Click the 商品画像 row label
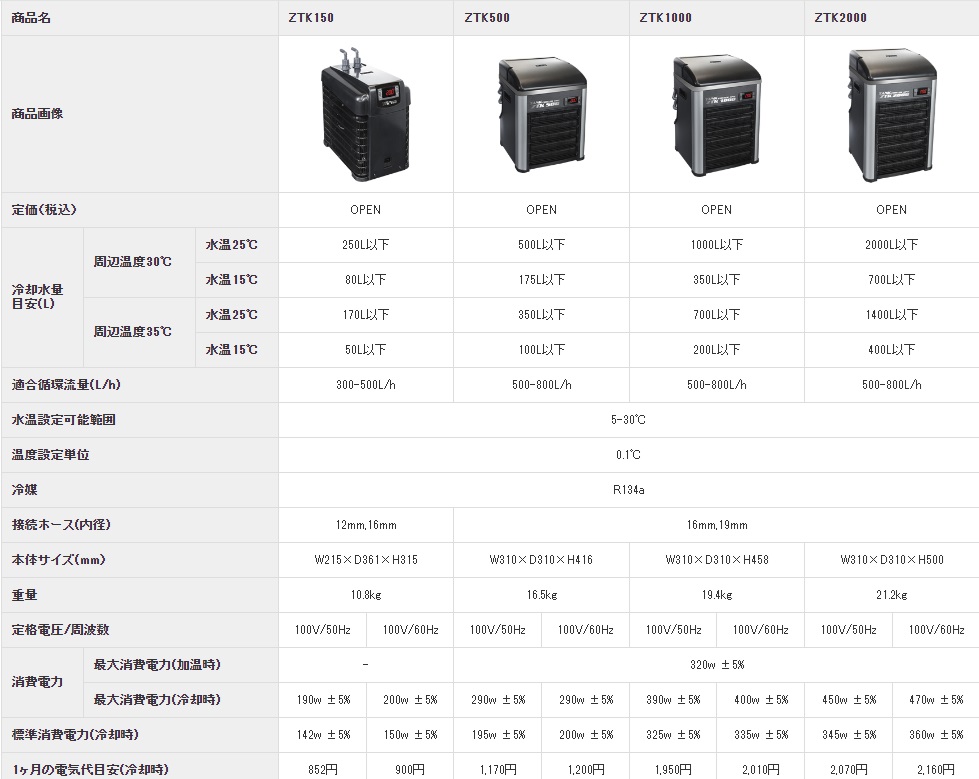979x779 pixels. [x=37, y=114]
